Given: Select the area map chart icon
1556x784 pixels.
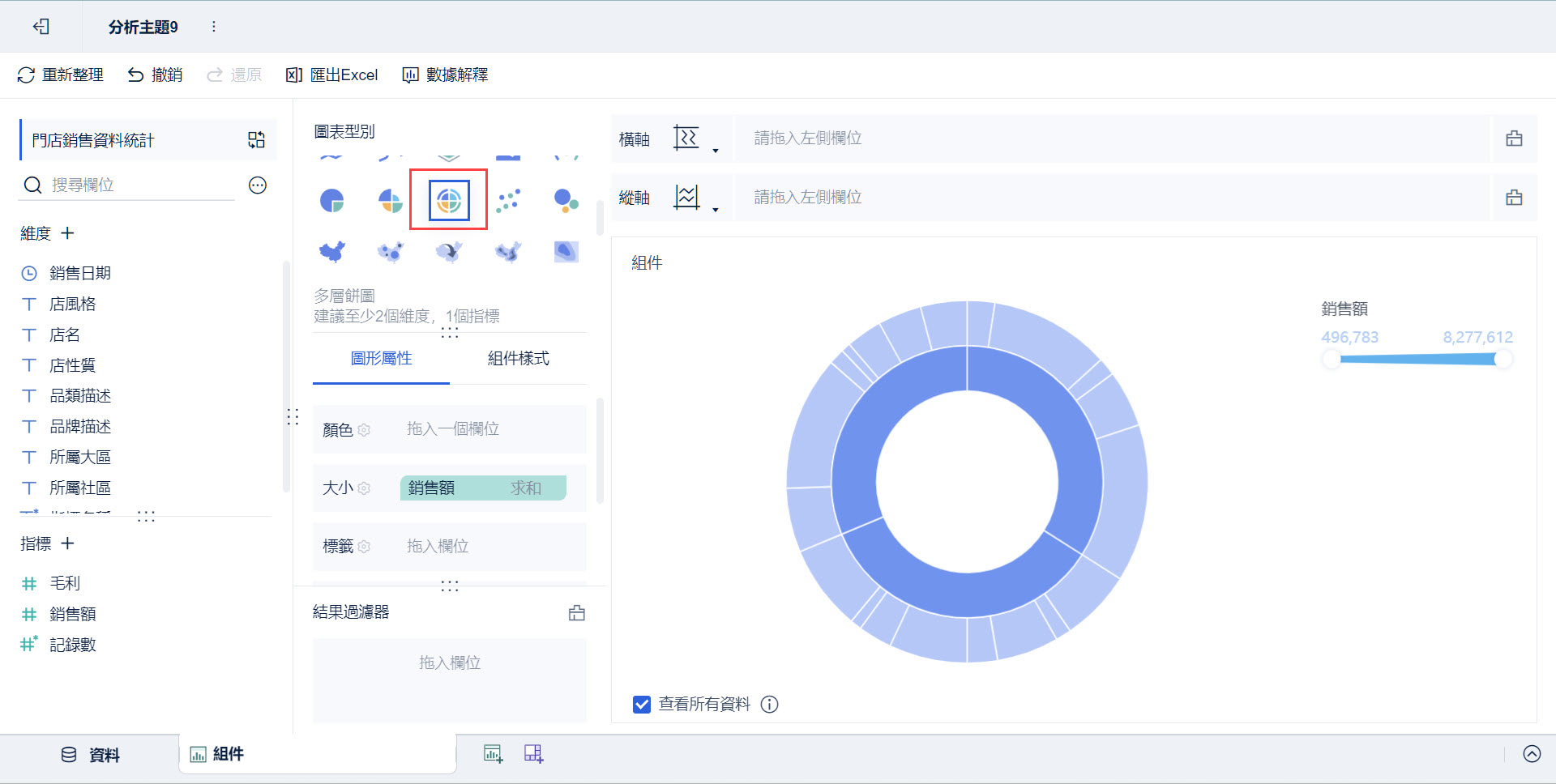Looking at the screenshot, I should [332, 252].
